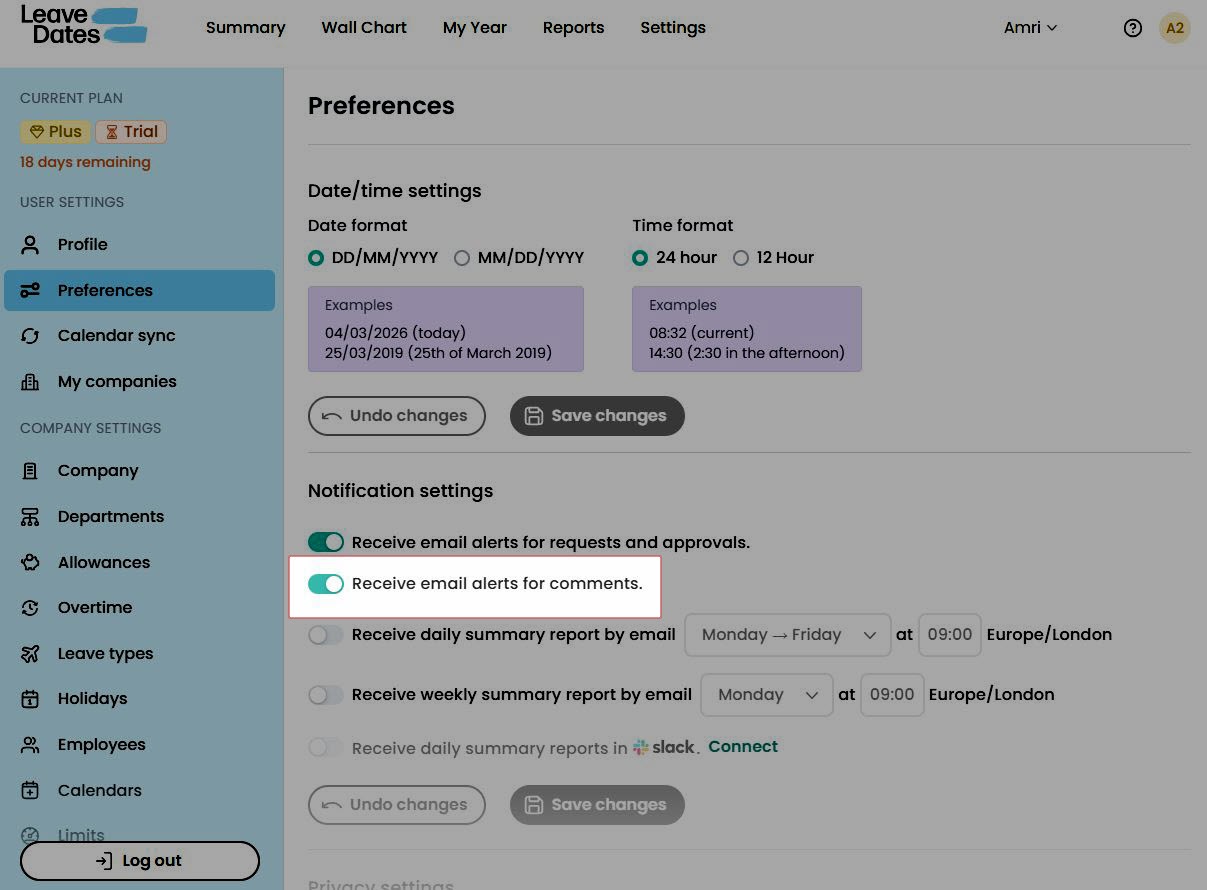This screenshot has height=890, width=1207.
Task: Toggle email alerts for requests and approvals
Action: 326,542
